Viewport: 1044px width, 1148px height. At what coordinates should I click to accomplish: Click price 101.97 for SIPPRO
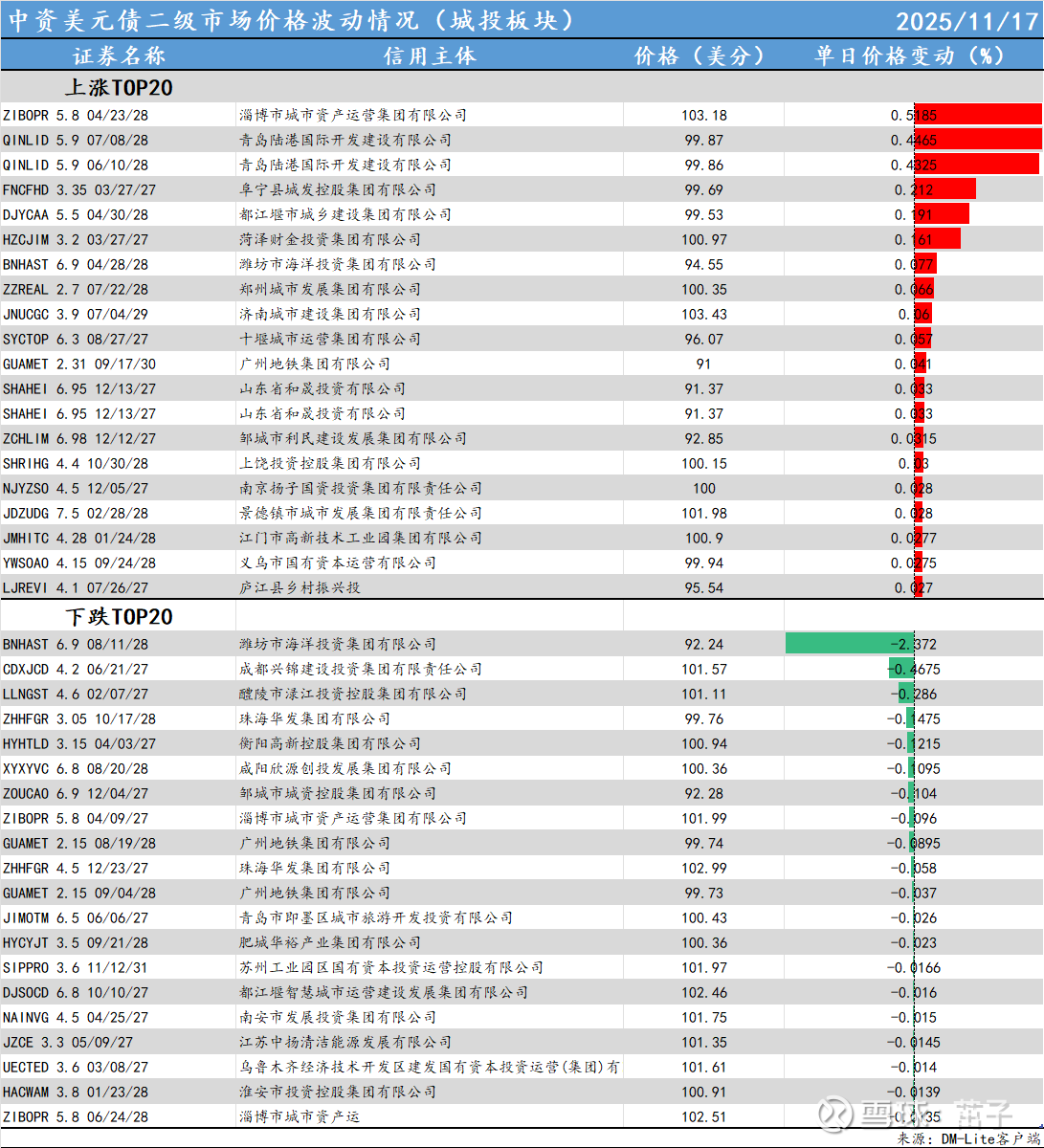coord(704,967)
